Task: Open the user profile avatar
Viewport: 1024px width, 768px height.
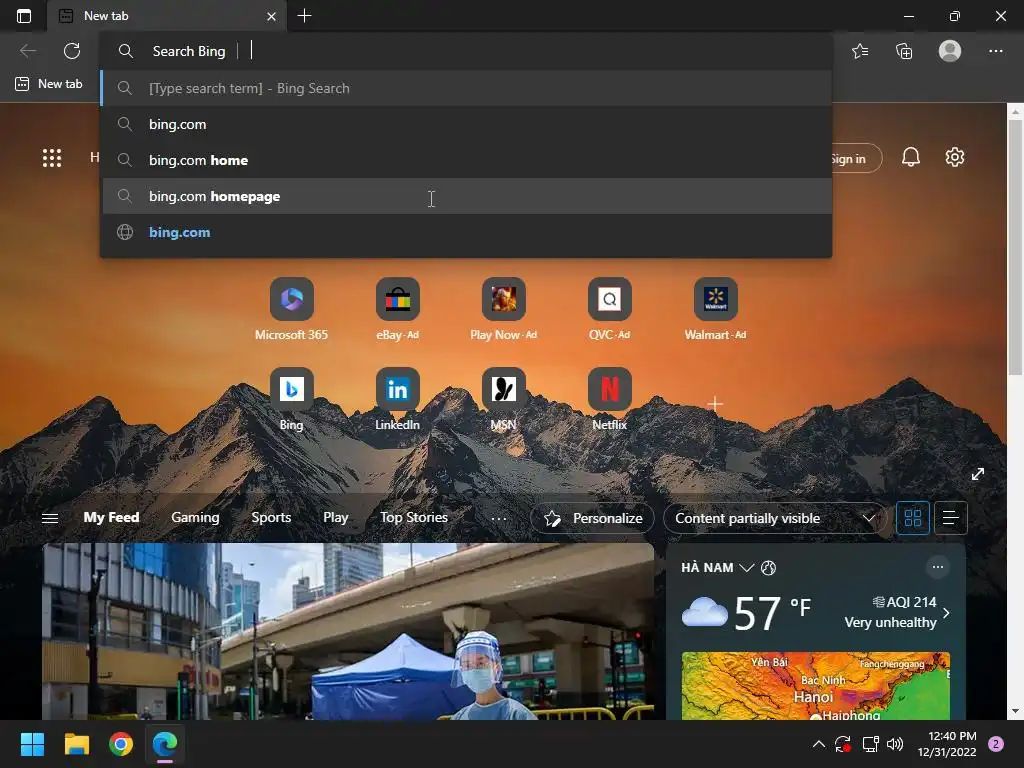Action: tap(950, 51)
